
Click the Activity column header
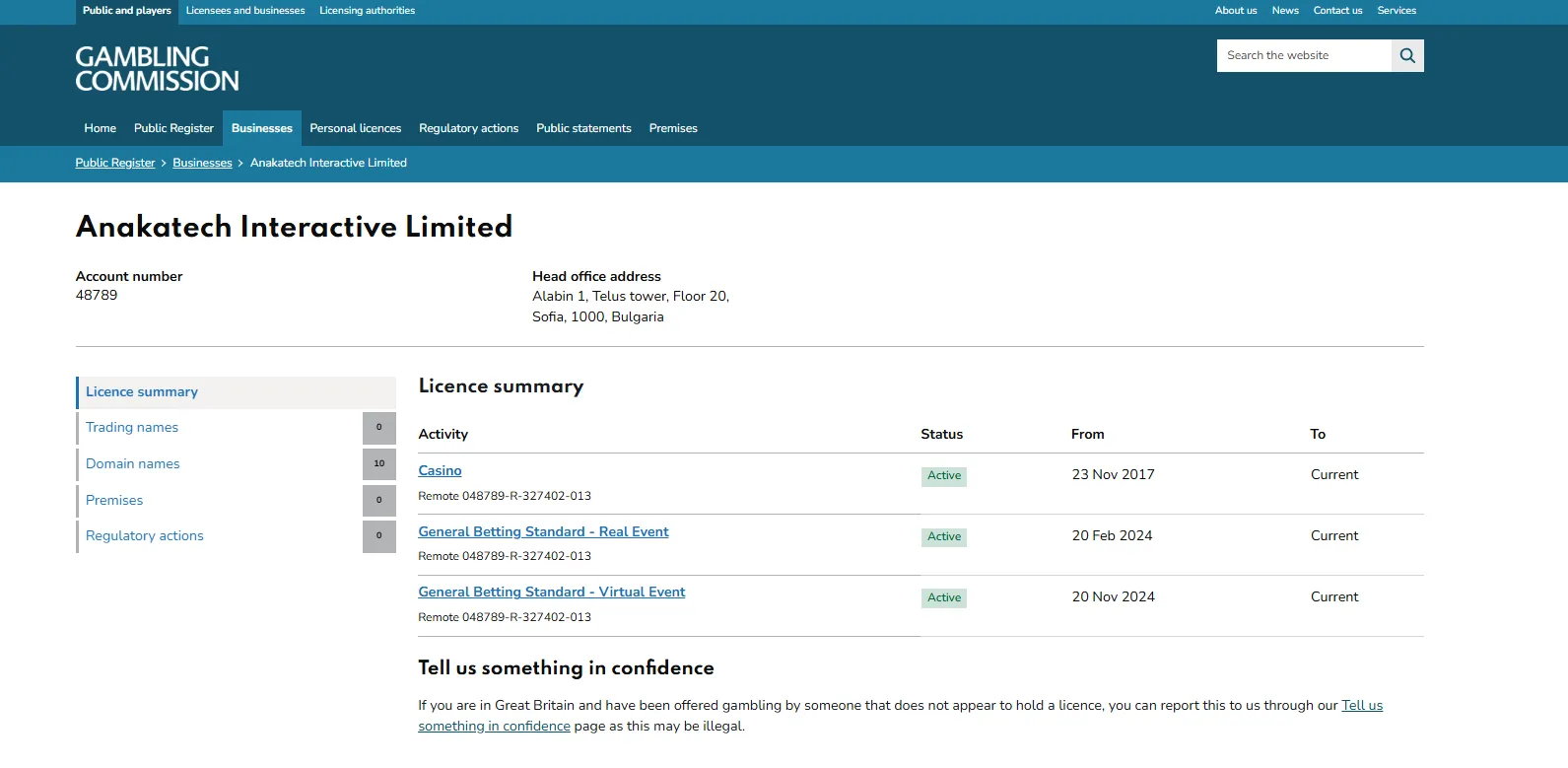[x=443, y=435]
